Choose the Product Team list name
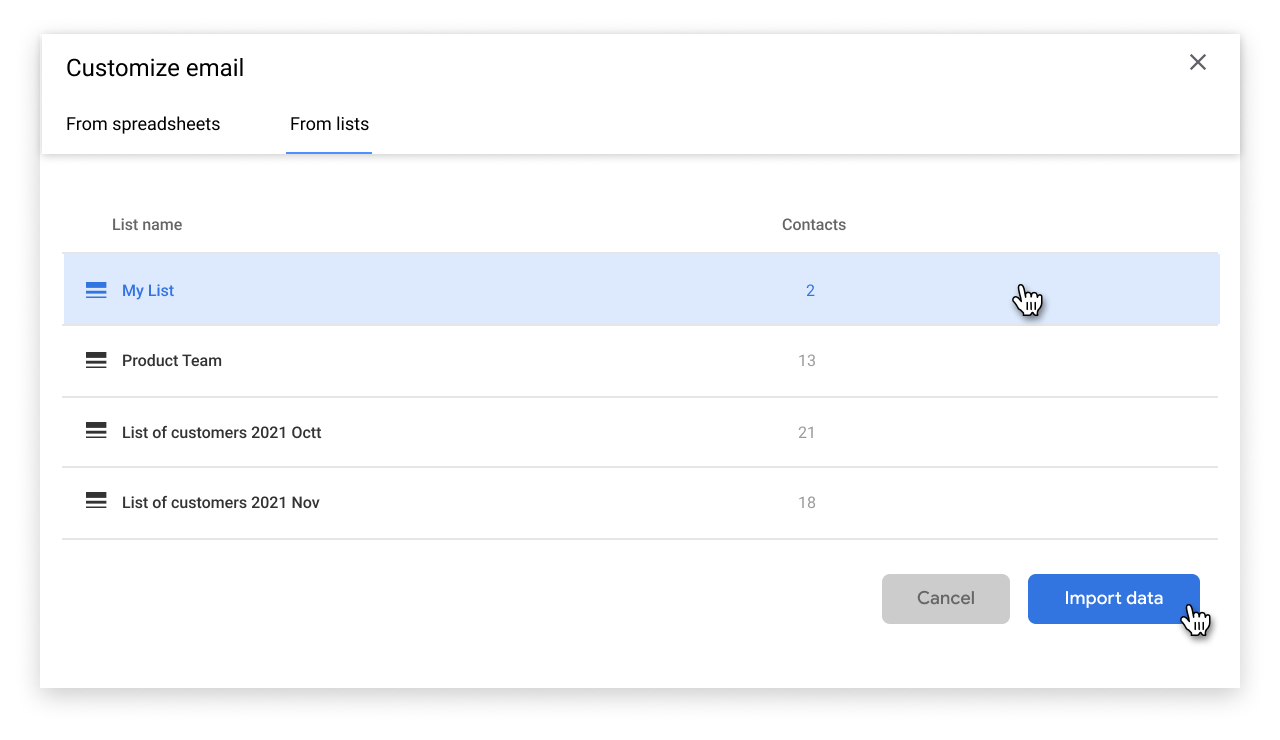1280x740 pixels. coord(172,361)
